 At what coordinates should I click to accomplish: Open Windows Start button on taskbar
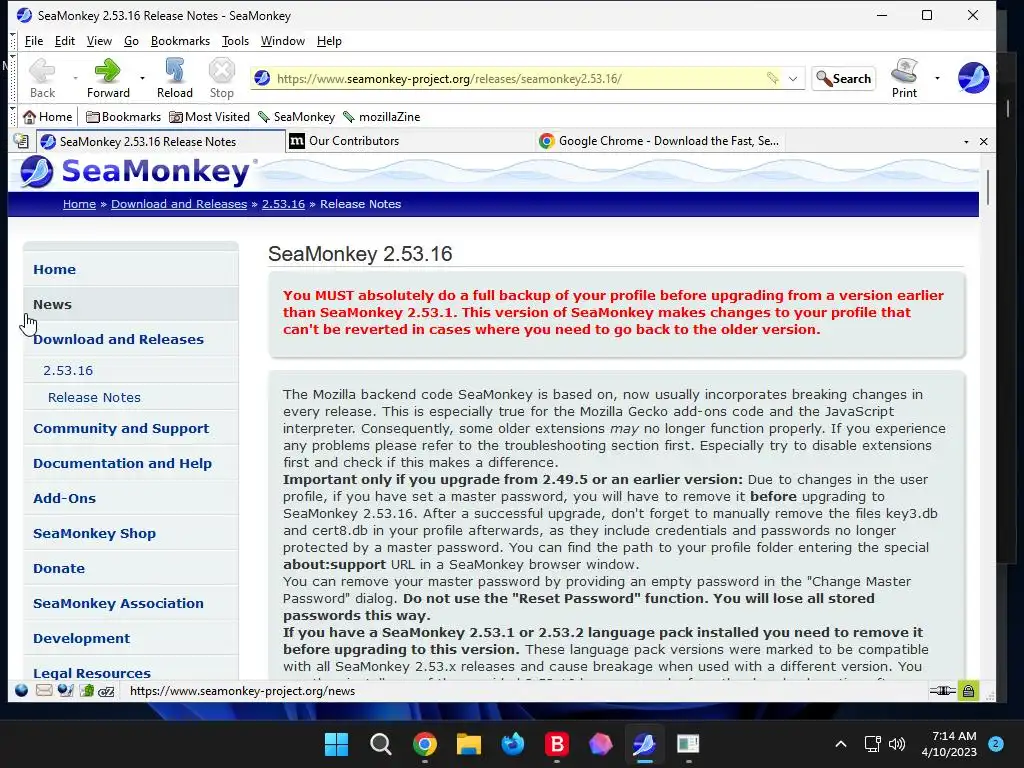(x=336, y=744)
